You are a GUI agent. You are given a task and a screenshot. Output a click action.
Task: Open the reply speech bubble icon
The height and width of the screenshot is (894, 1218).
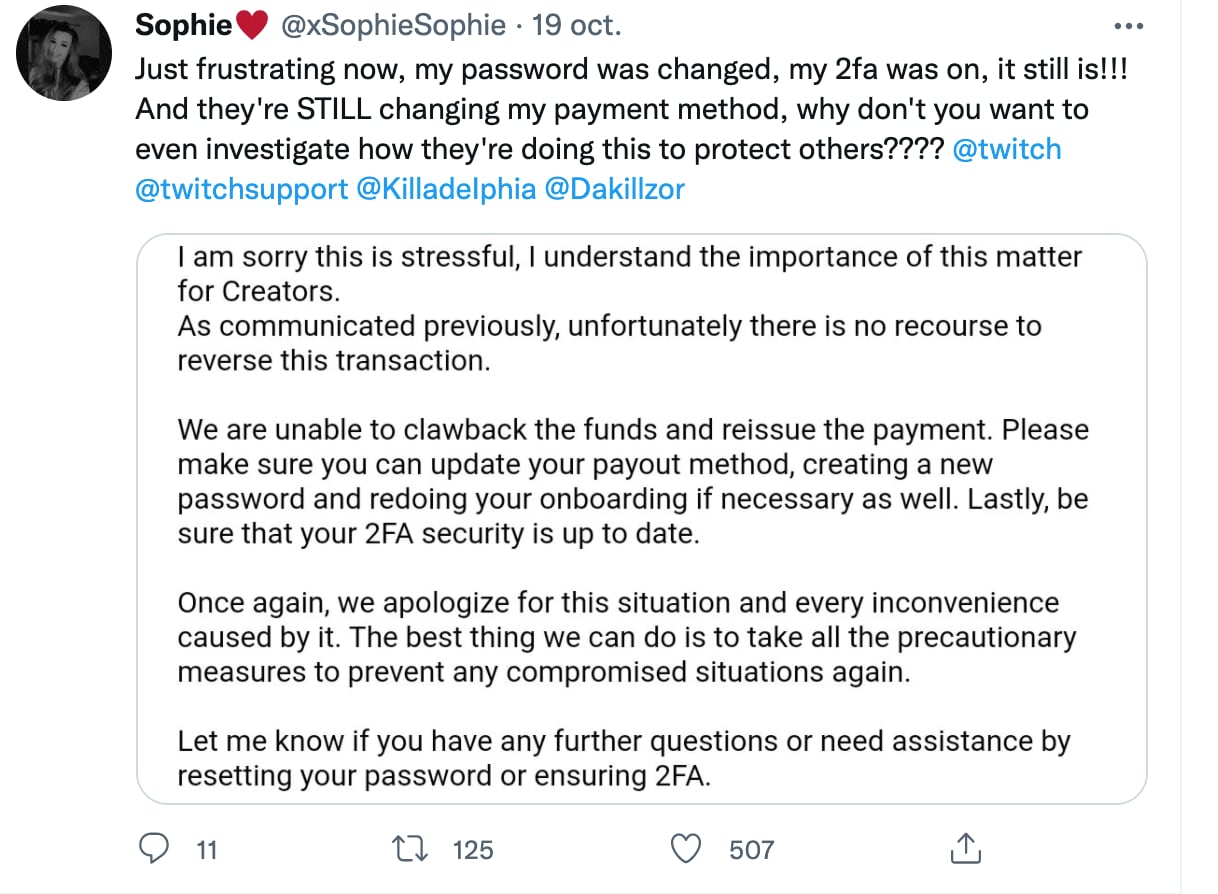point(153,848)
